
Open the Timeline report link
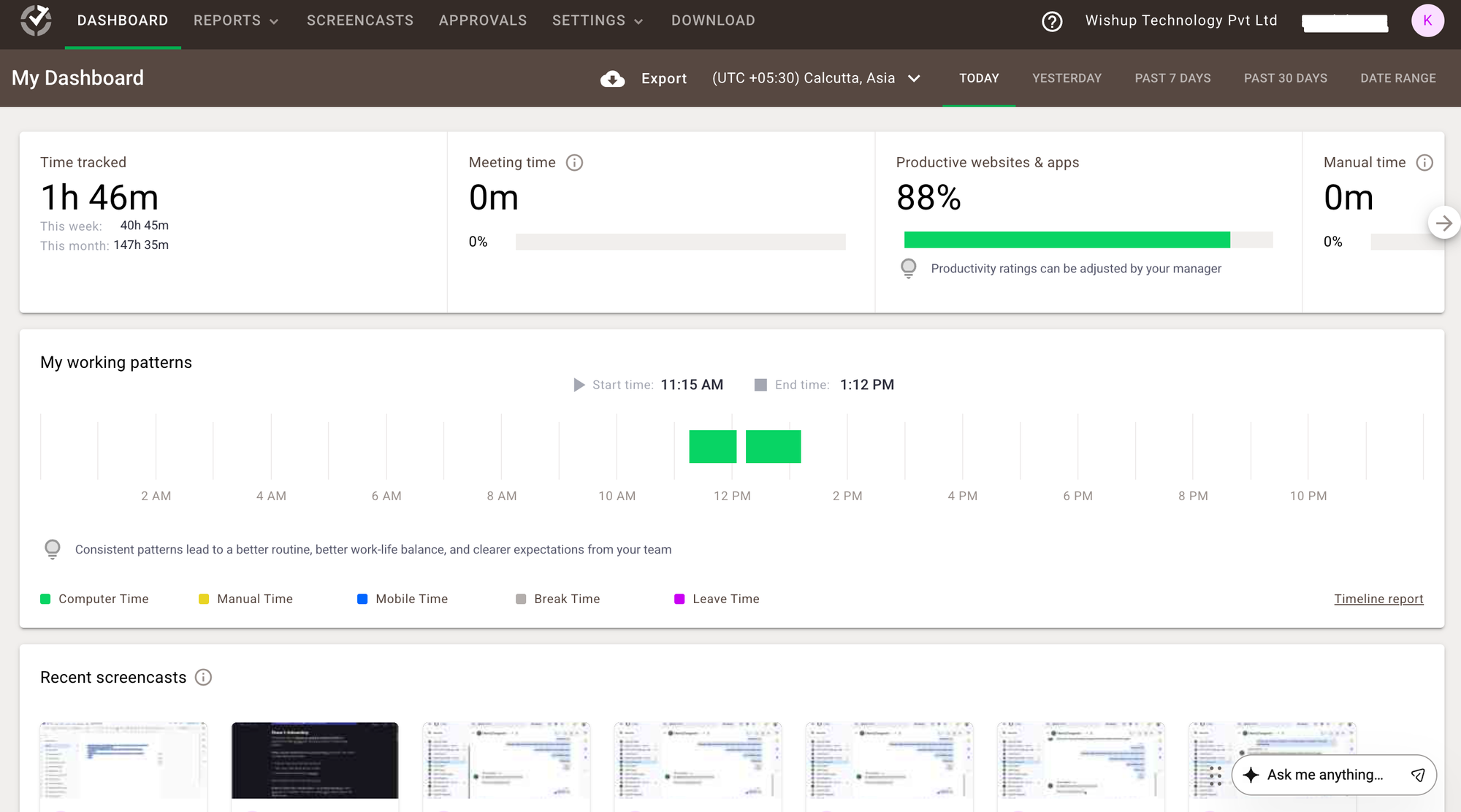pos(1378,599)
